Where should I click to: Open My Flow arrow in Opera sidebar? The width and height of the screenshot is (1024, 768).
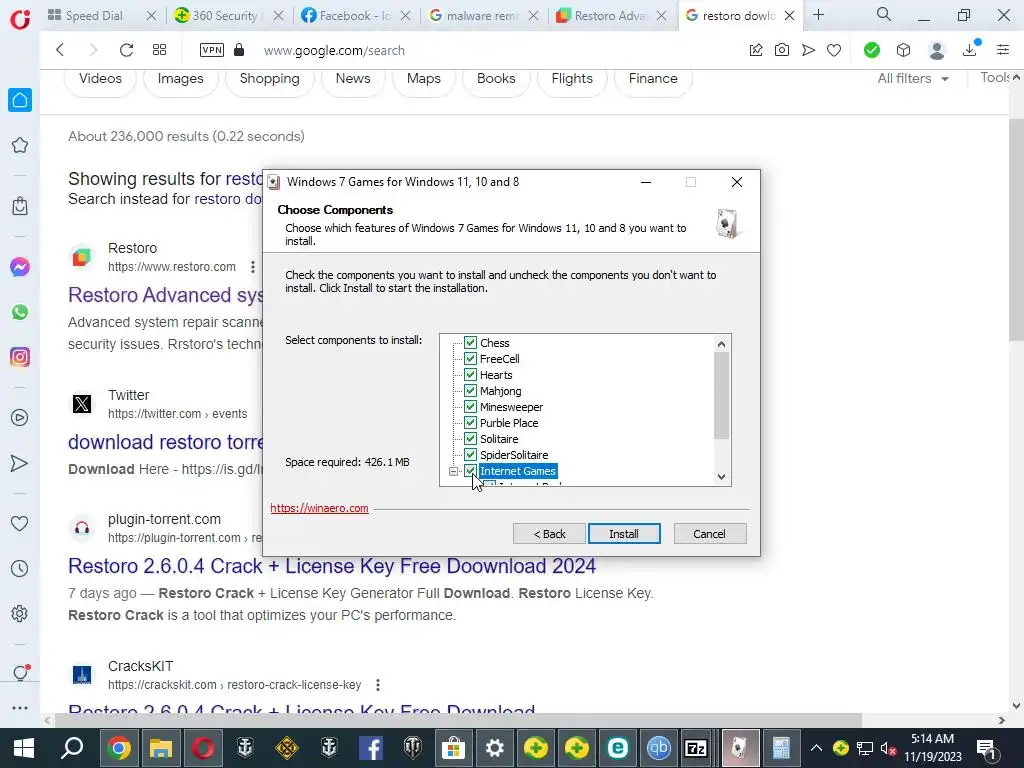20,463
